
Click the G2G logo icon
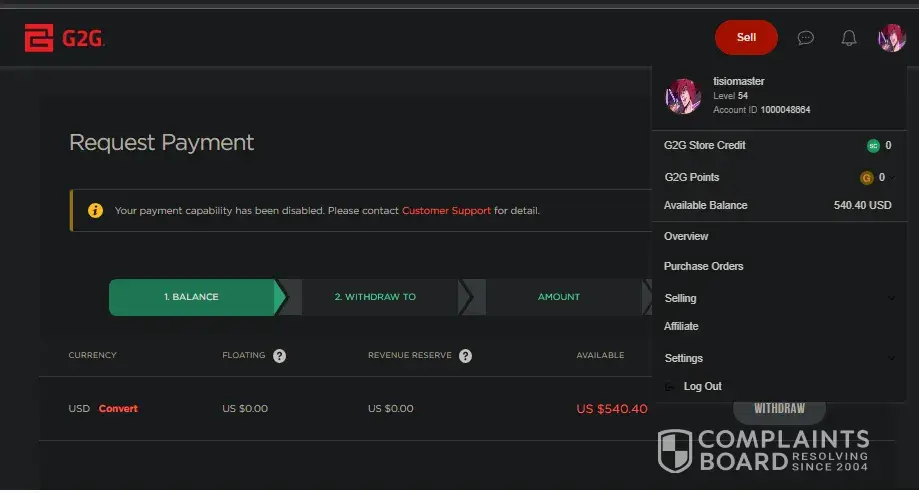coord(39,38)
